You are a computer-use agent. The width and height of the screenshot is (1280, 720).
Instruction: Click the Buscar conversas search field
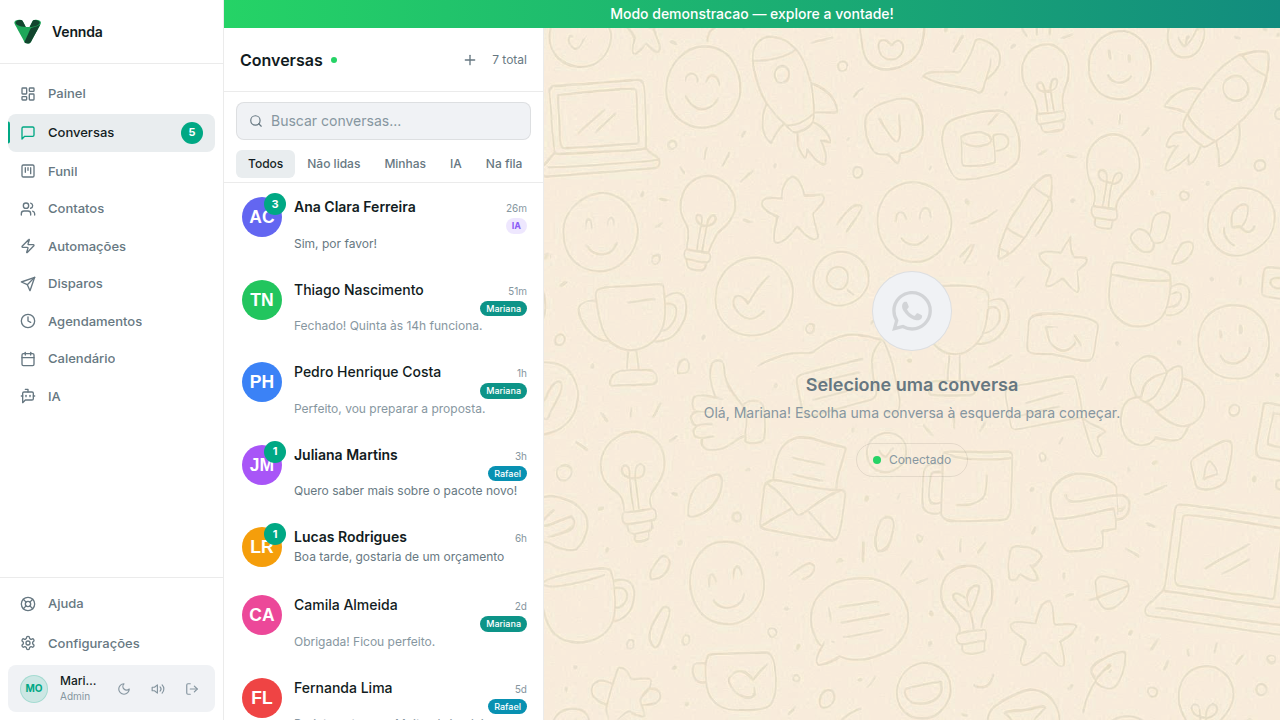383,120
